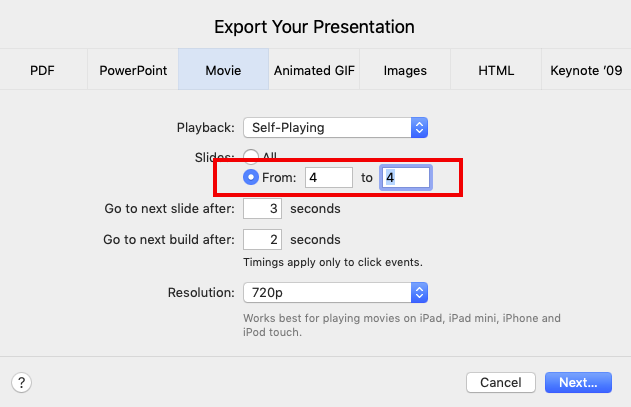Click the Next… button
This screenshot has height=407, width=631.
click(578, 382)
